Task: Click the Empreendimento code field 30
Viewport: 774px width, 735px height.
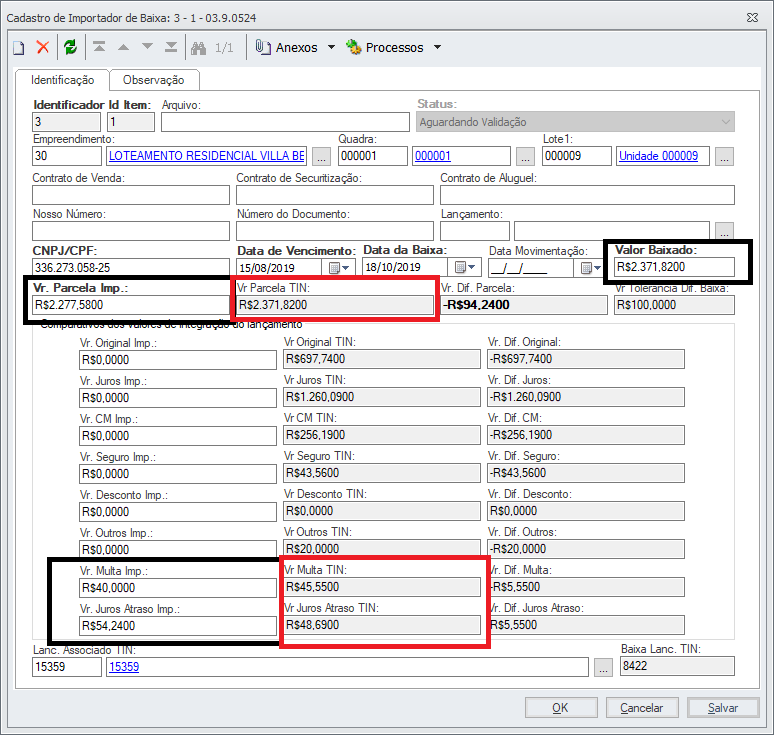Action: coord(67,156)
